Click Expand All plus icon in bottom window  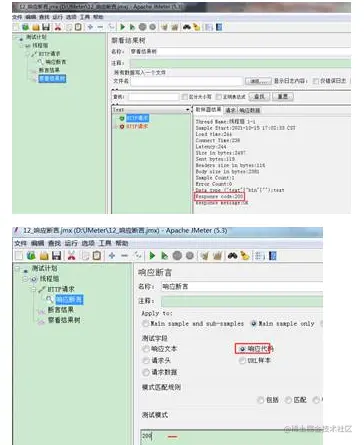coord(112,256)
